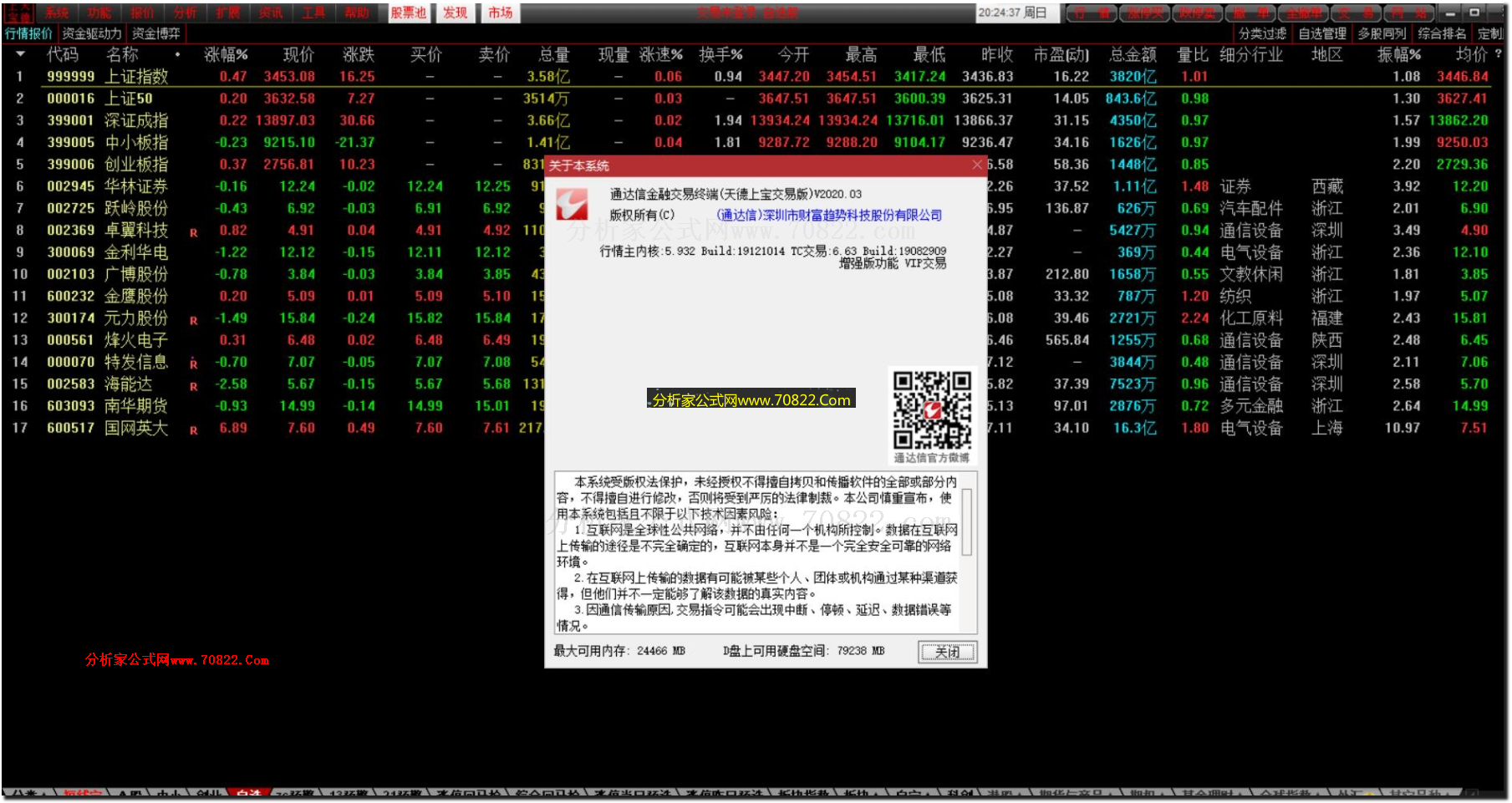Click the 综合排名 button
1512x803 pixels.
(x=1442, y=33)
